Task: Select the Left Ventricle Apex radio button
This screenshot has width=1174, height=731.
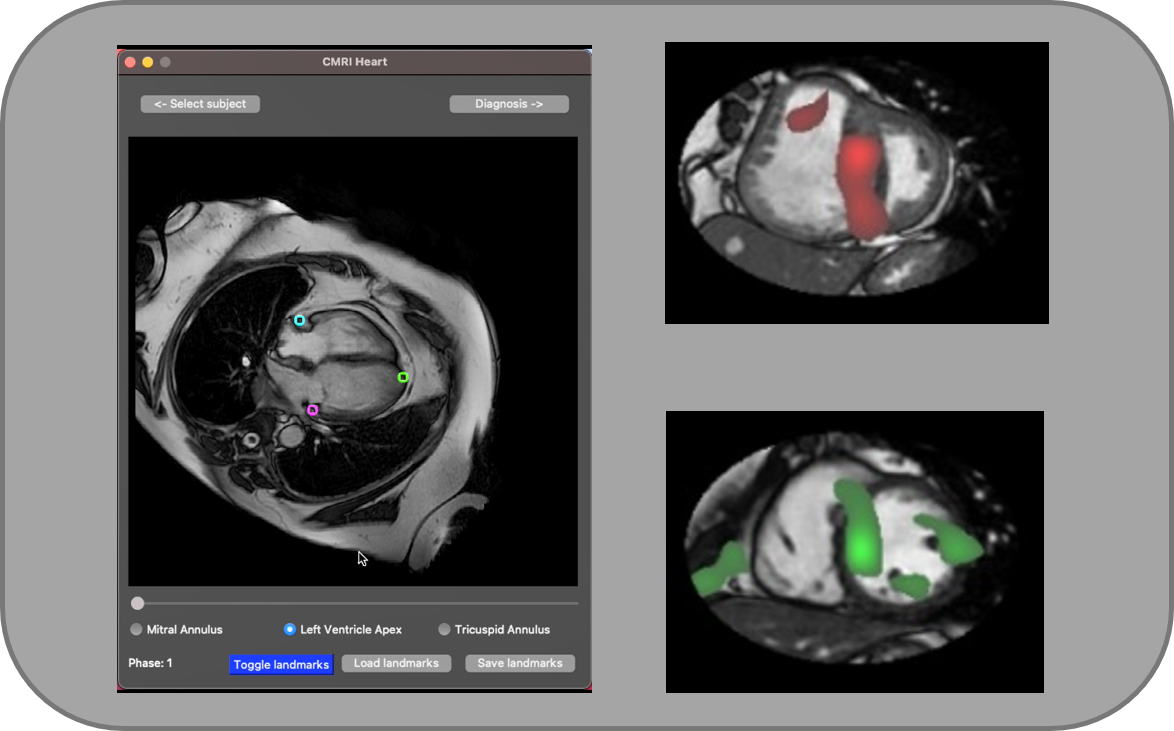Action: coord(289,629)
